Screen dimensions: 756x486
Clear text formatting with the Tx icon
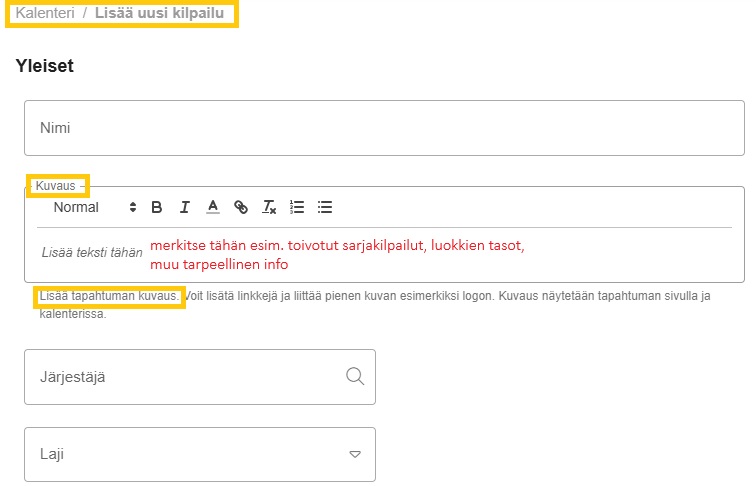(269, 207)
